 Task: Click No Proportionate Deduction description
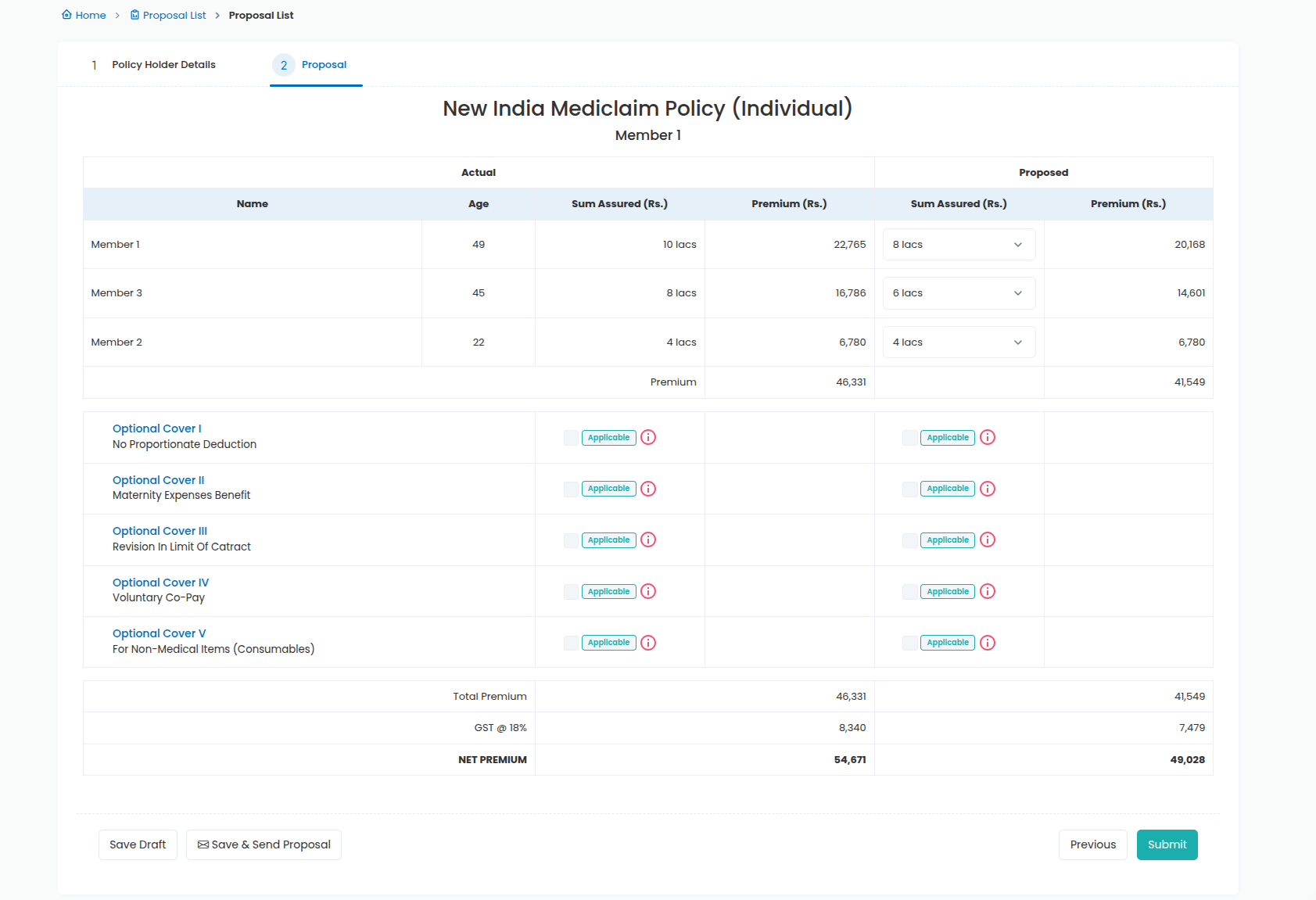pos(185,444)
